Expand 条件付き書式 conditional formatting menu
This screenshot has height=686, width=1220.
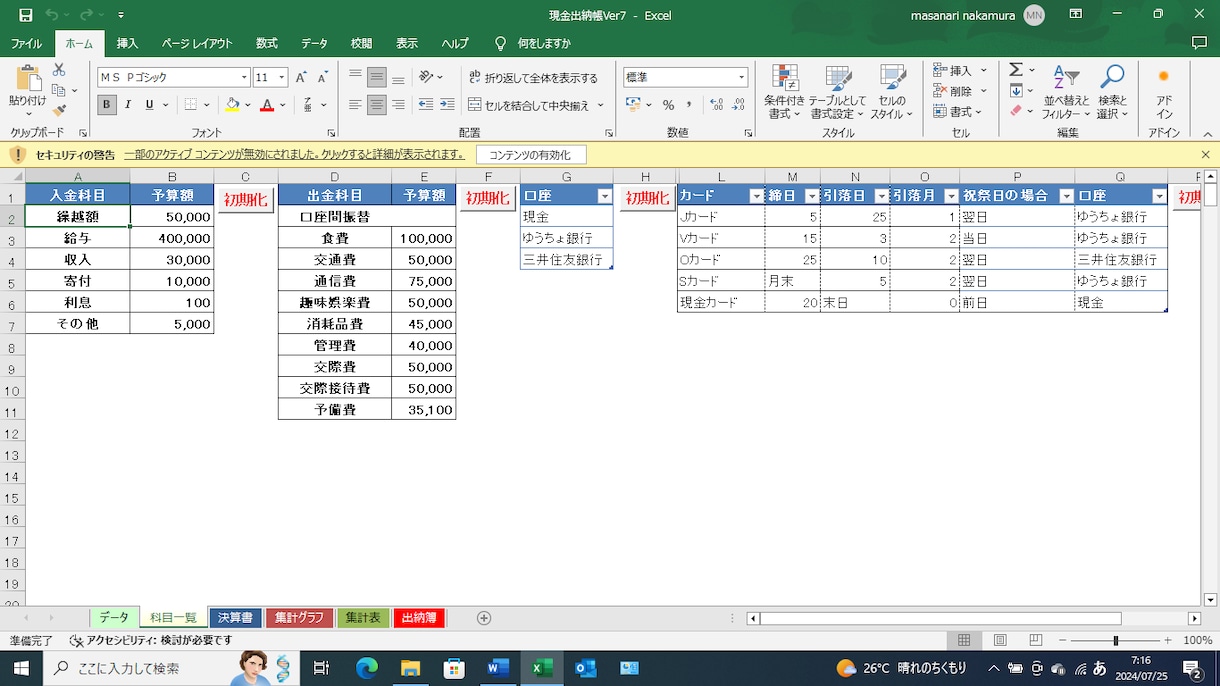(x=785, y=91)
